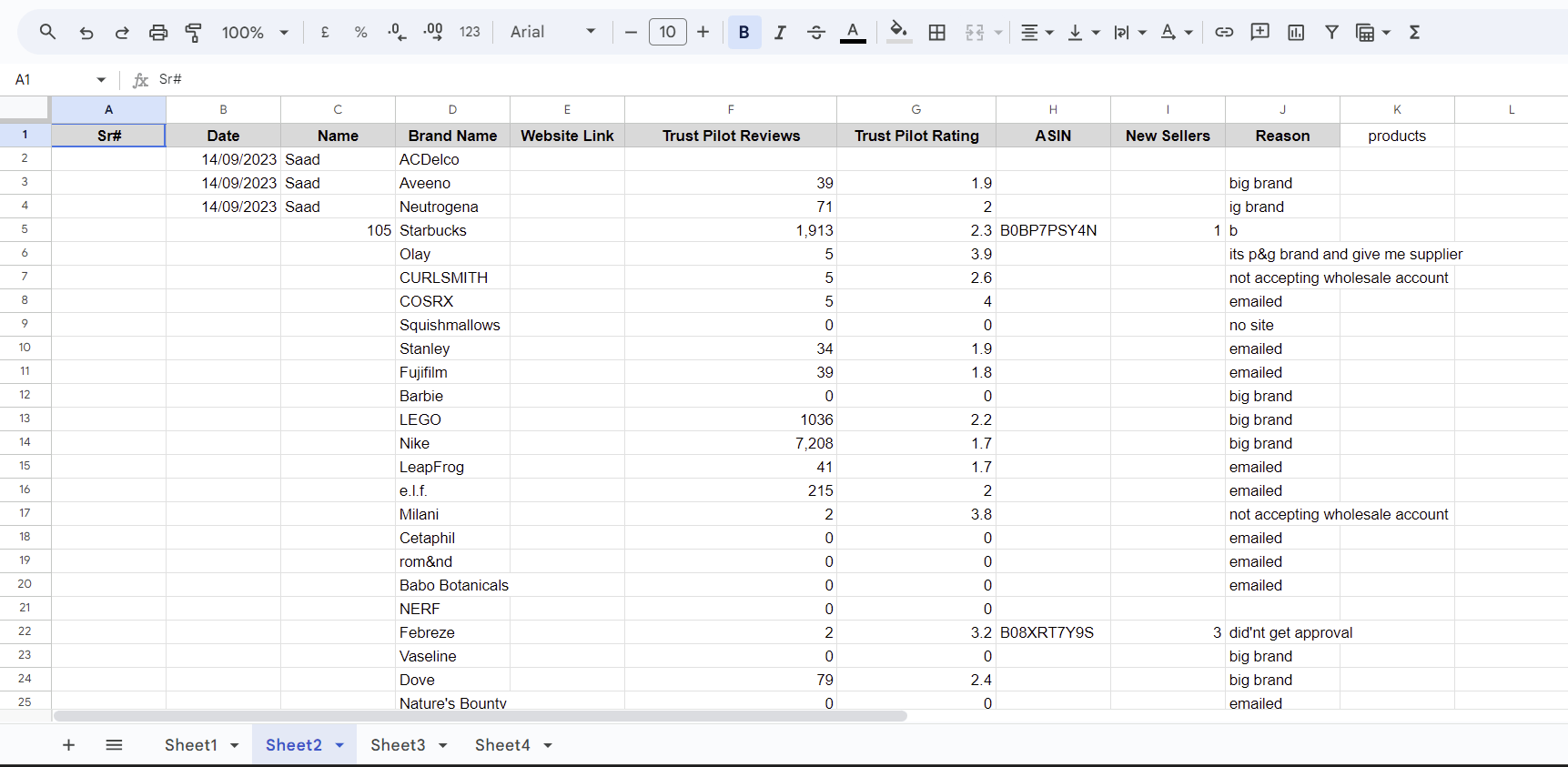Open horizontal align dropdown

1037,32
